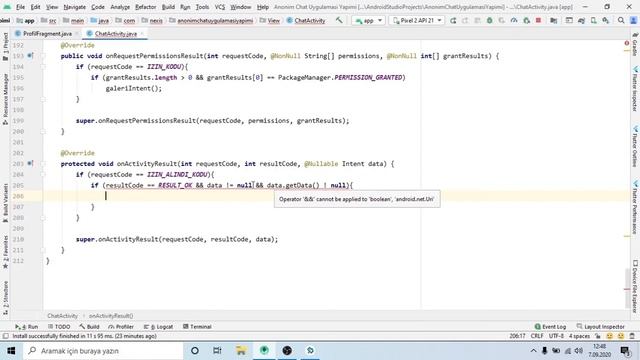The height and width of the screenshot is (360, 640).
Task: Open the Build menu
Action: pyautogui.click(x=168, y=7)
